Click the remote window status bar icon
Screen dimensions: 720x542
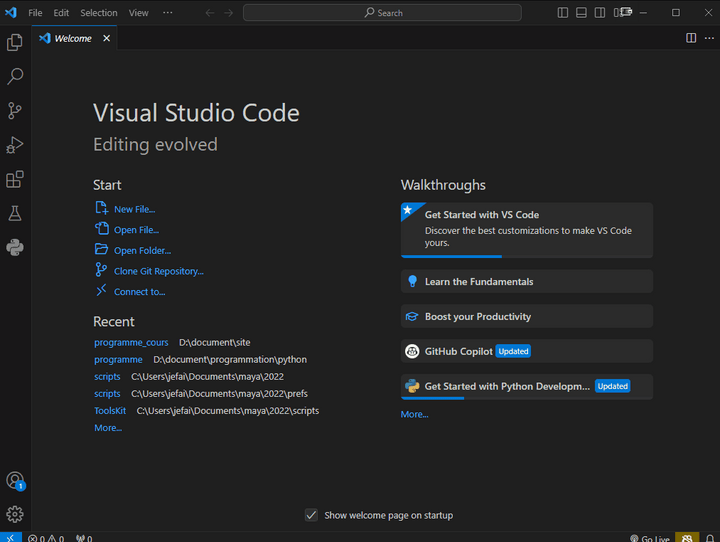[x=11, y=537]
